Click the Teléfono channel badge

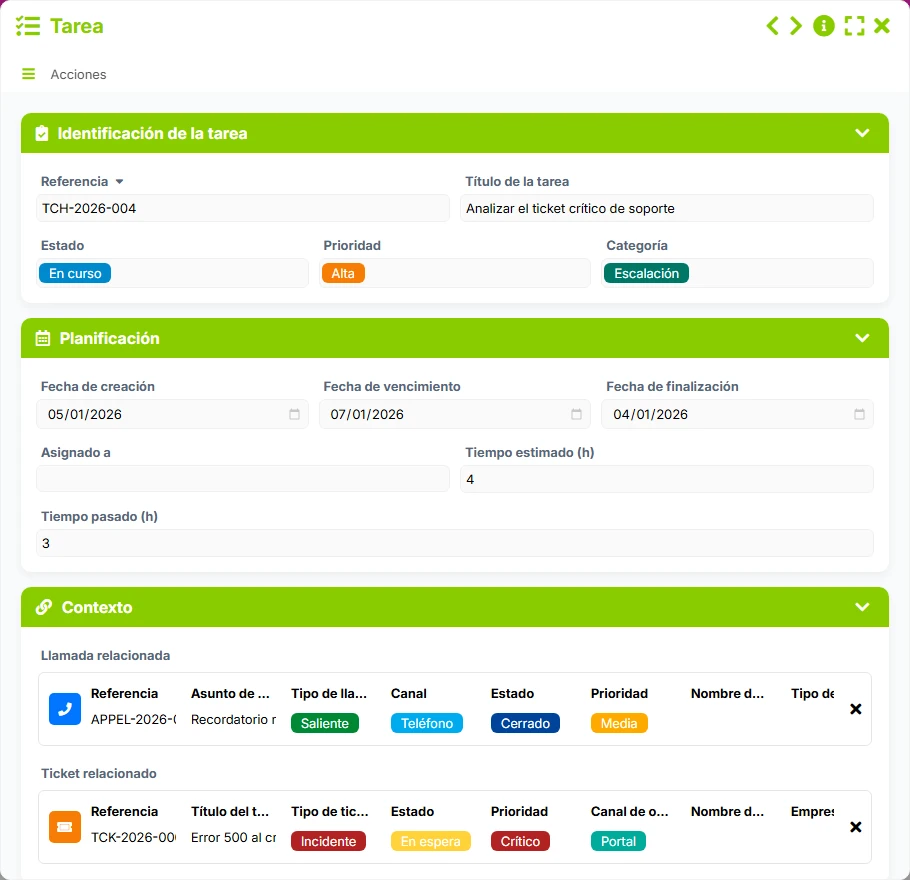coord(427,723)
